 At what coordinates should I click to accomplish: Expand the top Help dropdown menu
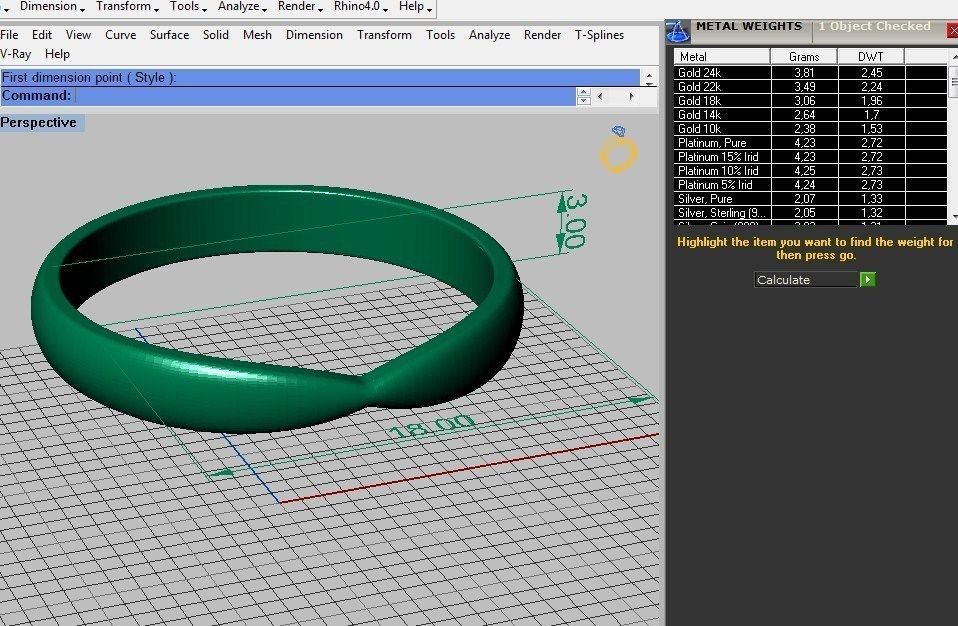pos(415,7)
